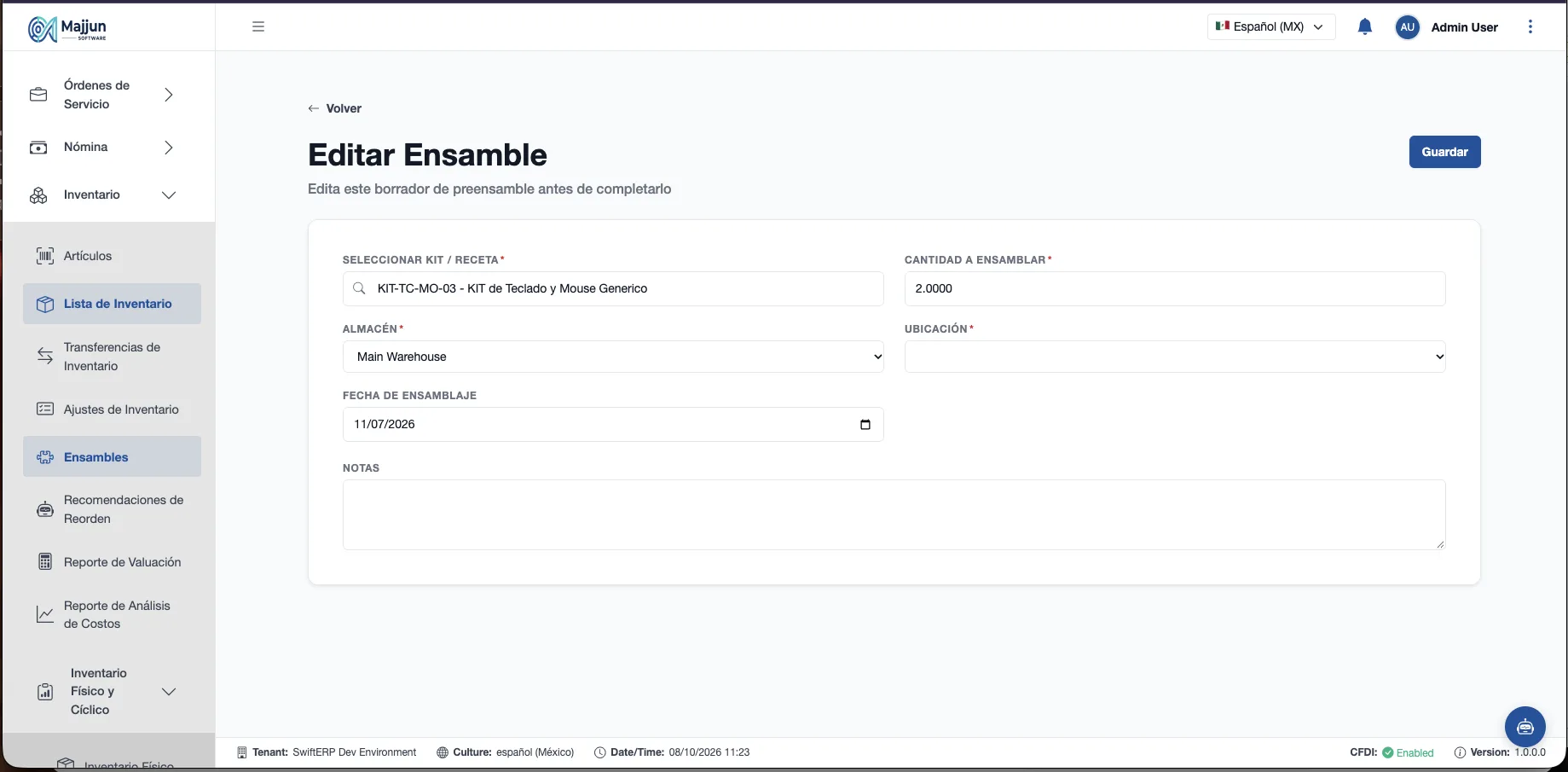
Task: Click the Inventario Físico y Cíclico clipboard icon
Action: click(45, 692)
